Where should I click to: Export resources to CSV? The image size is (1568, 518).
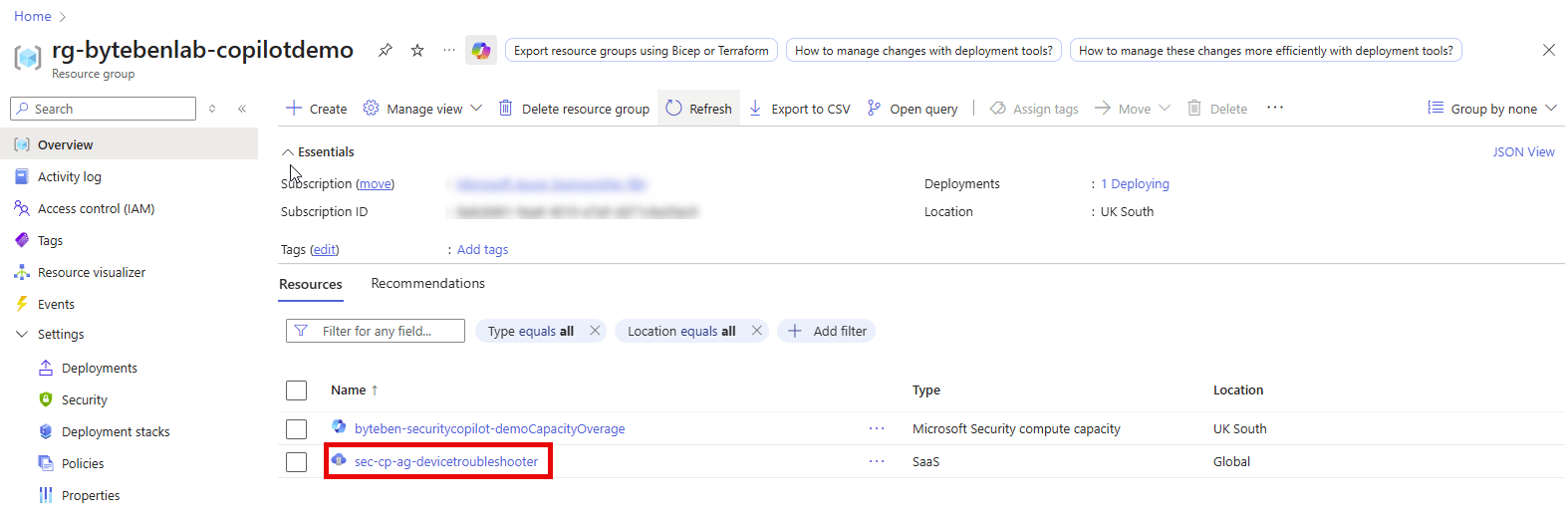[800, 109]
